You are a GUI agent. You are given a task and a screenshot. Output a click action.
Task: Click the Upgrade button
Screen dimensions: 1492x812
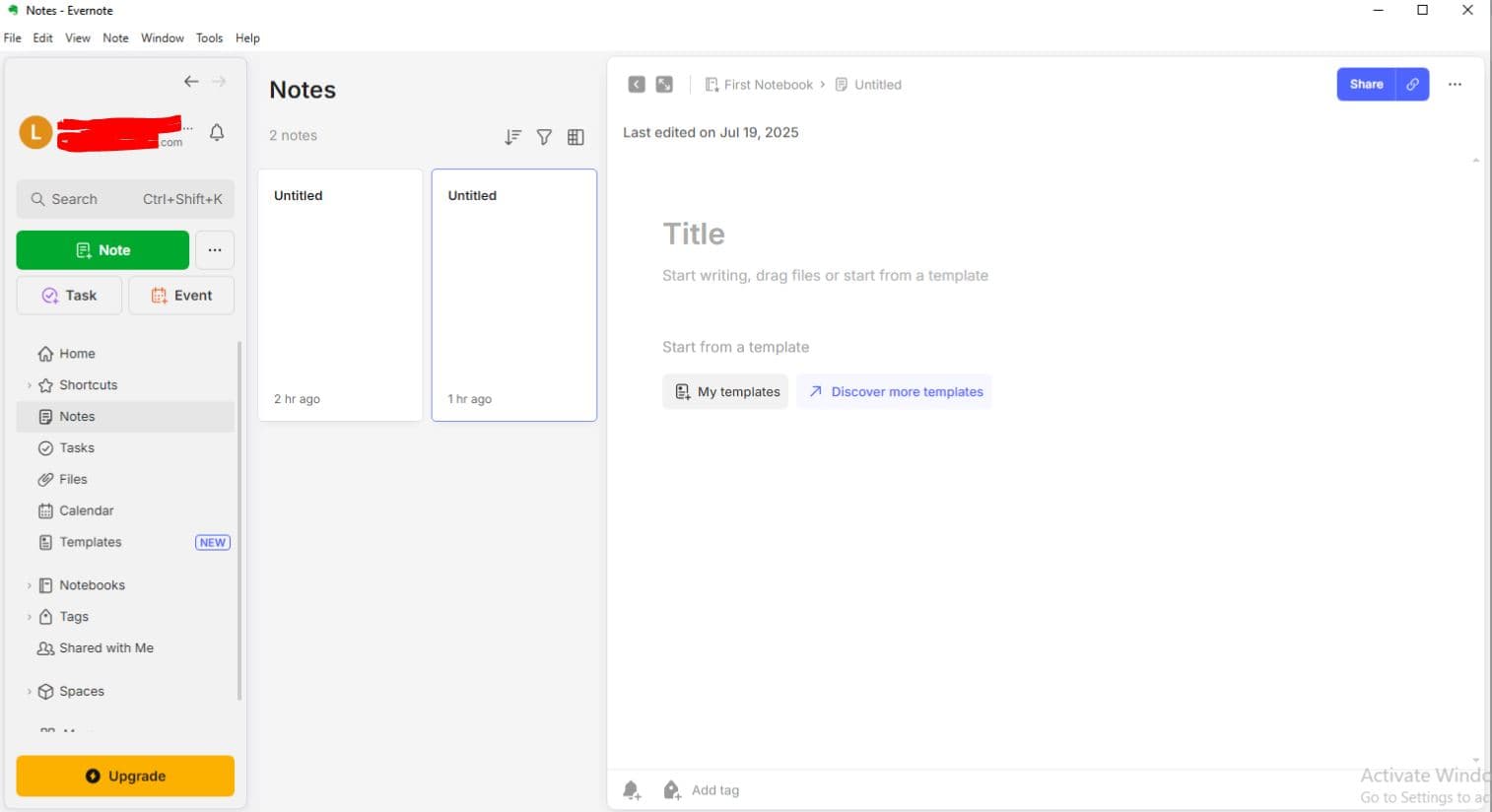coord(124,776)
